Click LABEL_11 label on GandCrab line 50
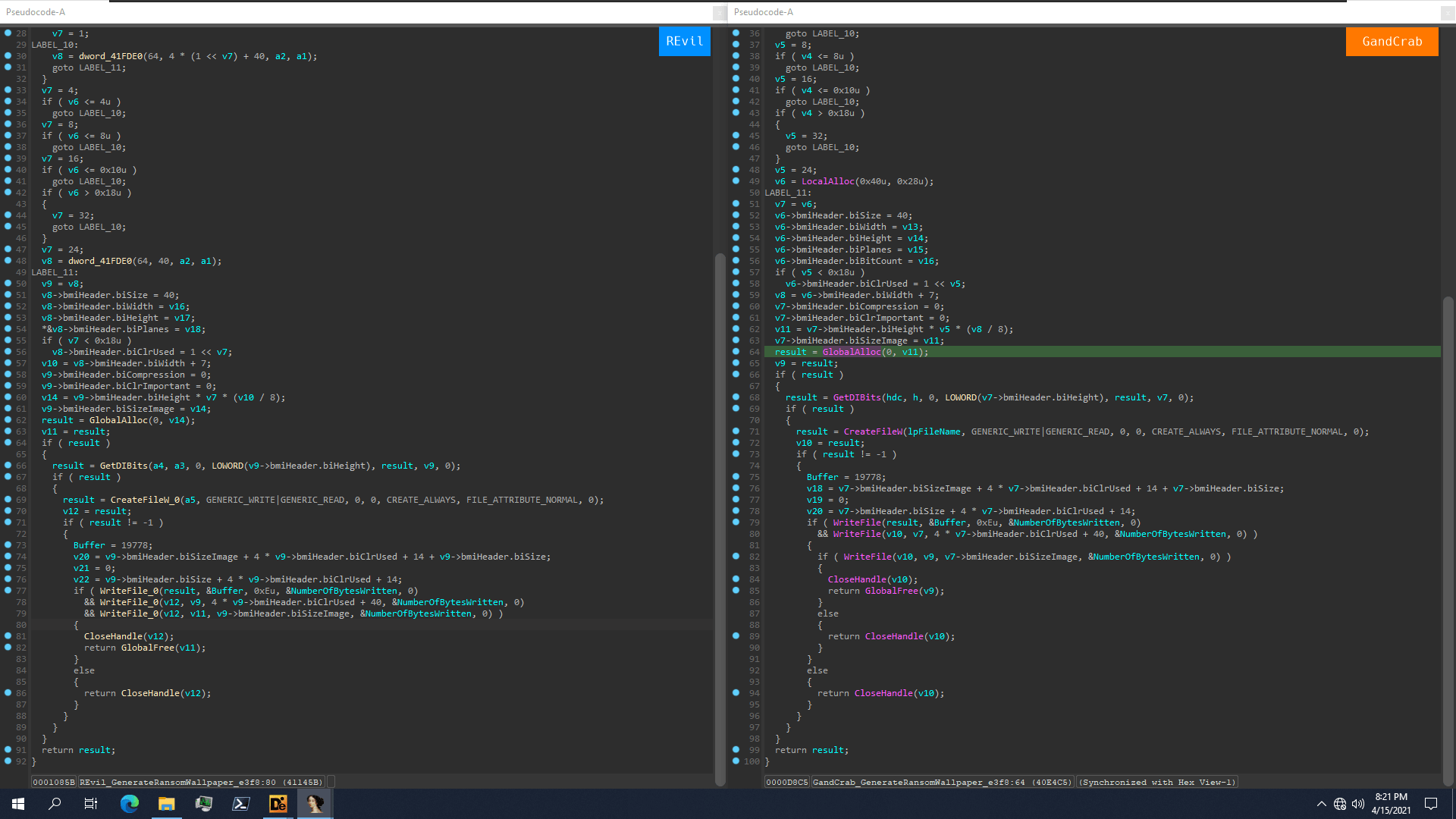 pyautogui.click(x=788, y=193)
